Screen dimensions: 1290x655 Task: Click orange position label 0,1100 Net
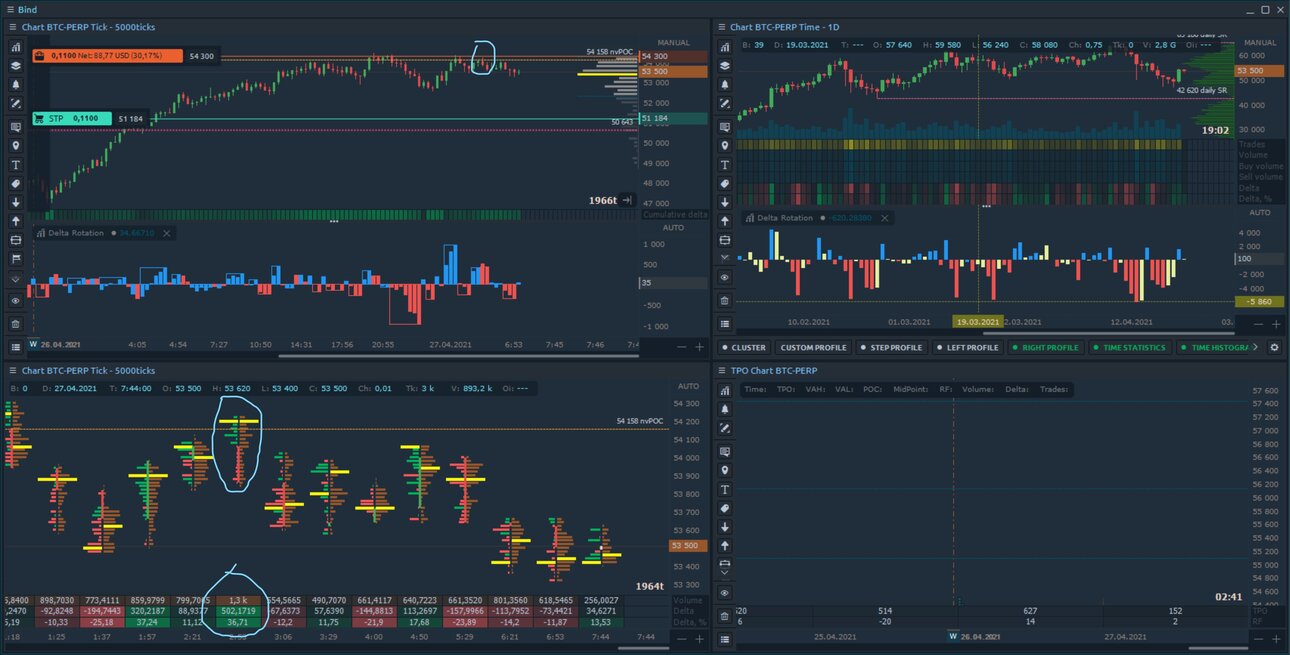[x=107, y=56]
